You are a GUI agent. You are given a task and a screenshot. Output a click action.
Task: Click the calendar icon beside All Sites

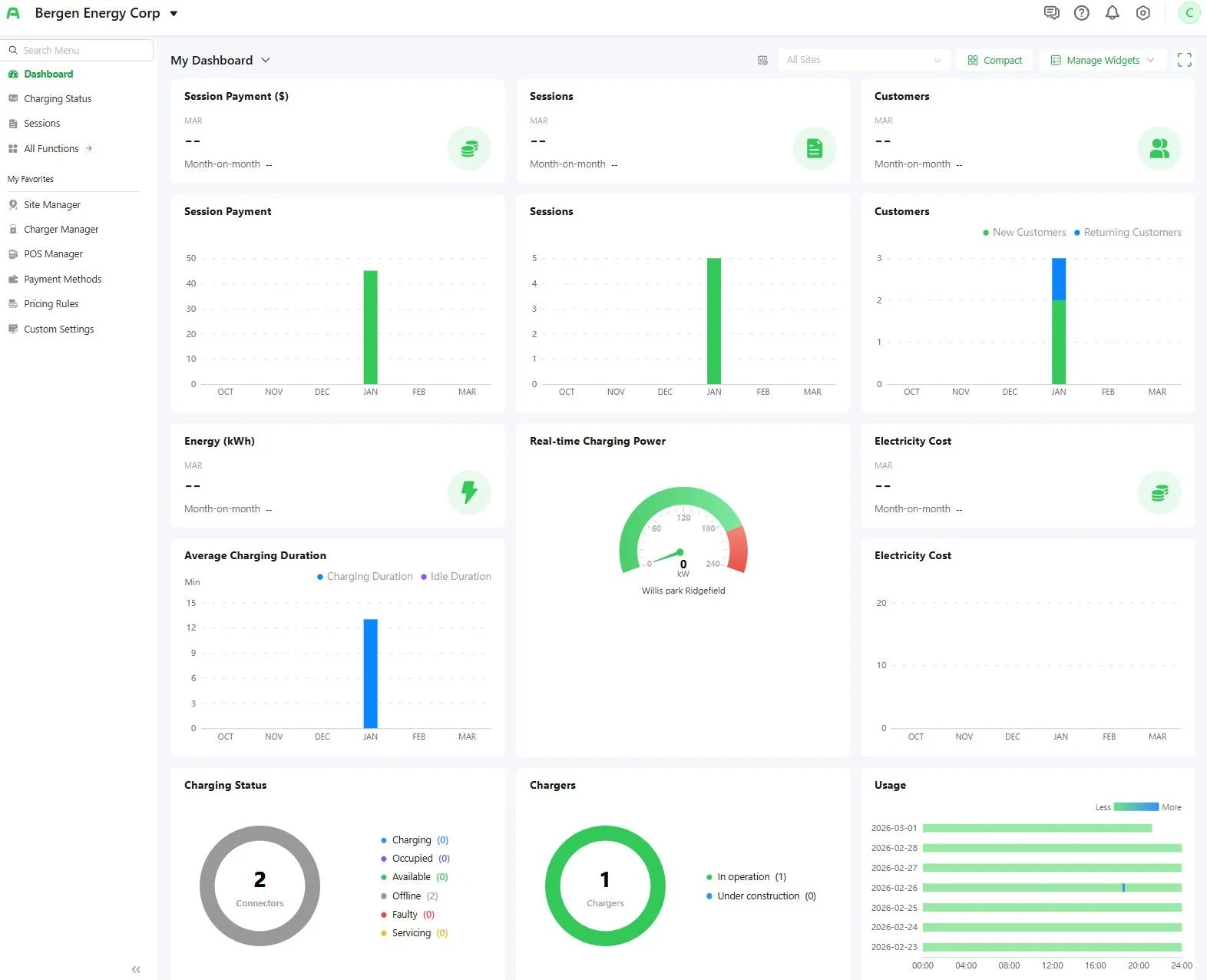[x=762, y=60]
